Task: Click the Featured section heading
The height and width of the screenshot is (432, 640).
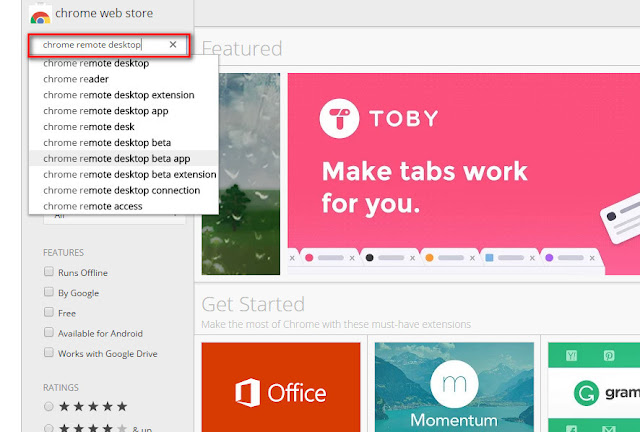Action: click(x=242, y=49)
